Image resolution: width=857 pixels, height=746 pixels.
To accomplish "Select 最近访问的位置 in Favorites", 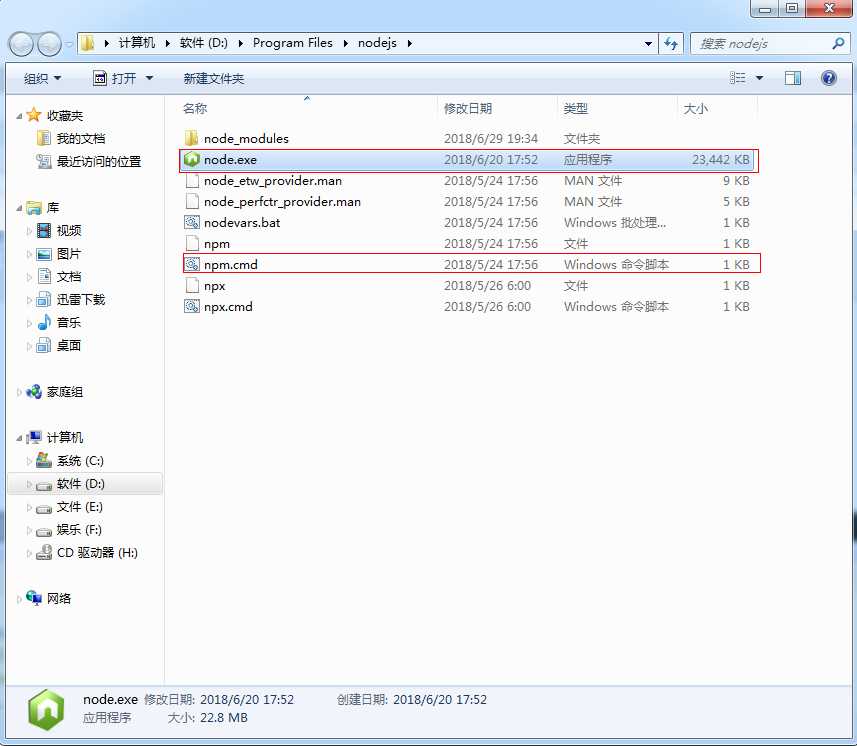I will [x=99, y=161].
